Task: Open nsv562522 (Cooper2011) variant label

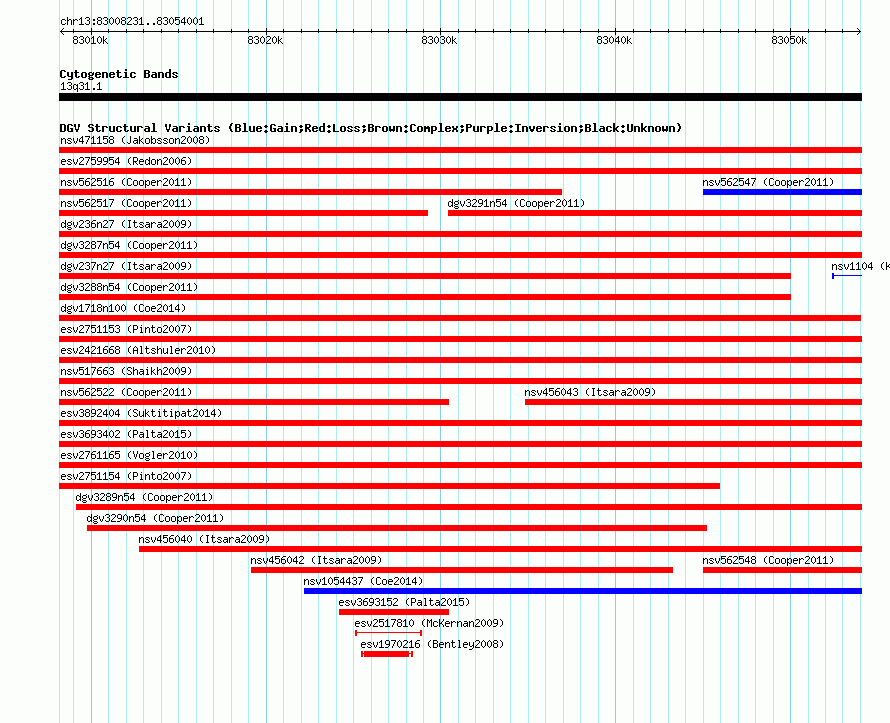Action: 127,392
